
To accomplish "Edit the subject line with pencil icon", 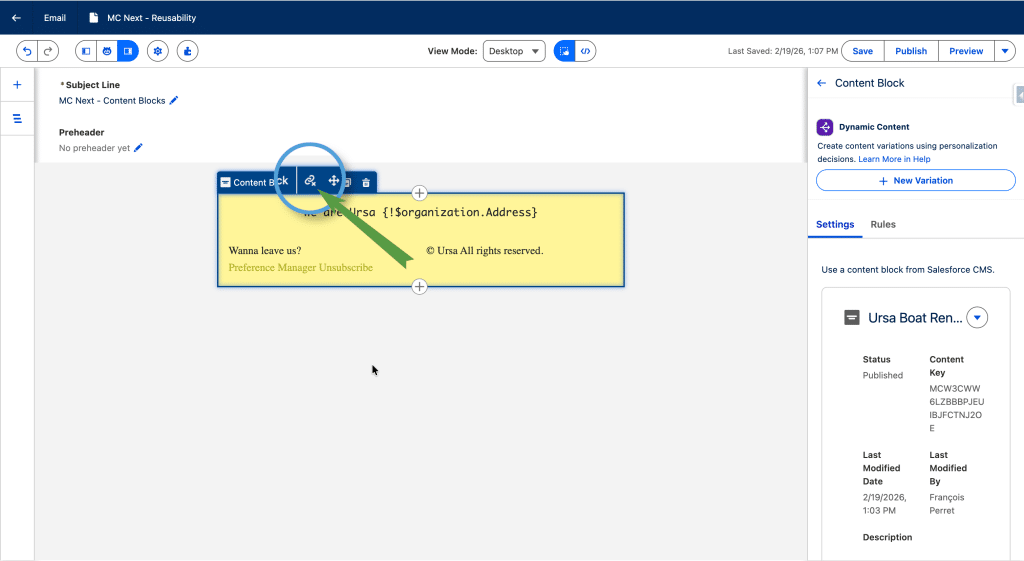I will click(174, 101).
